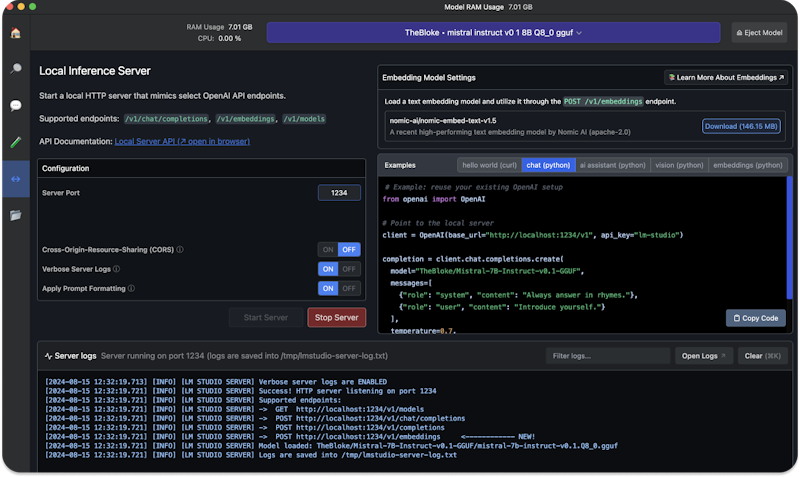
Task: Open the Playground pencil icon in sidebar
Action: (x=15, y=142)
